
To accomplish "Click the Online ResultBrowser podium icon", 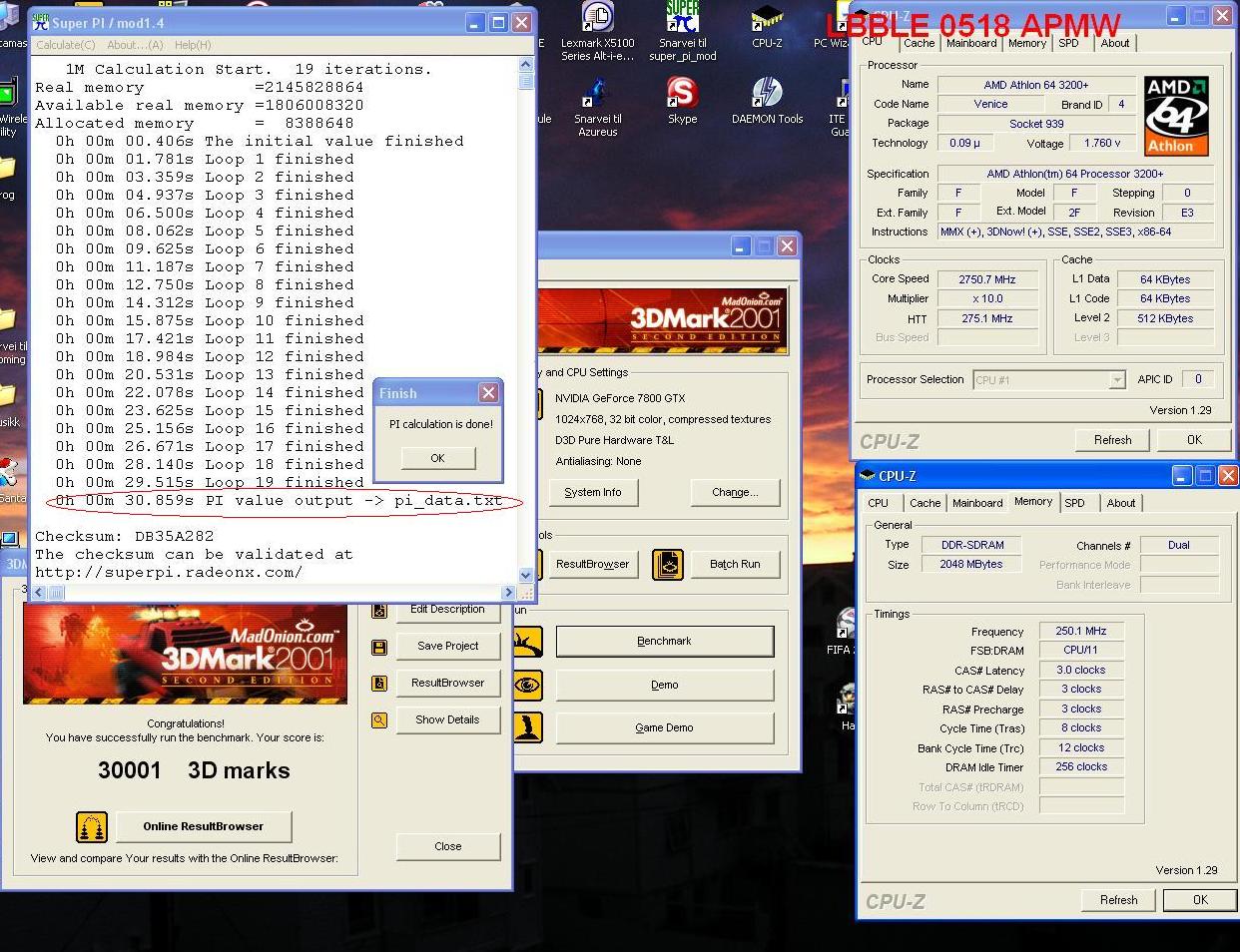I will pos(92,827).
